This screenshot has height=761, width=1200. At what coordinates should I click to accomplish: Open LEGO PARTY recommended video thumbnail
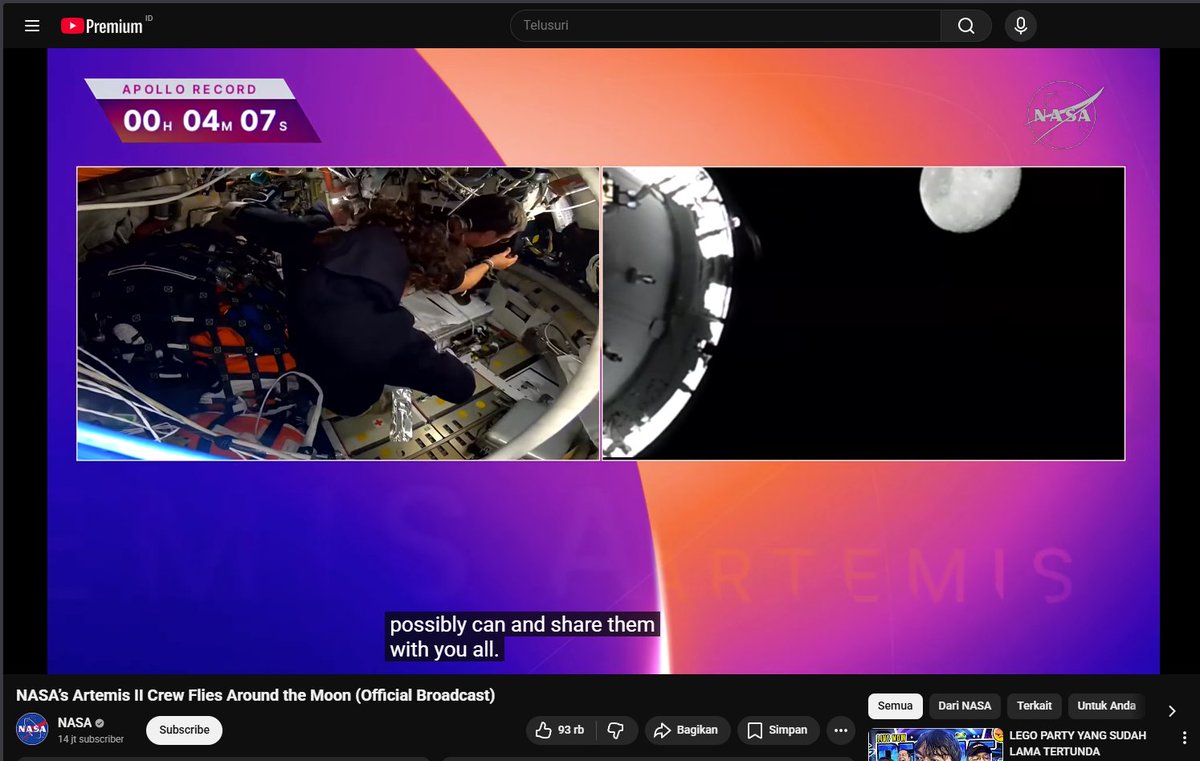point(935,745)
